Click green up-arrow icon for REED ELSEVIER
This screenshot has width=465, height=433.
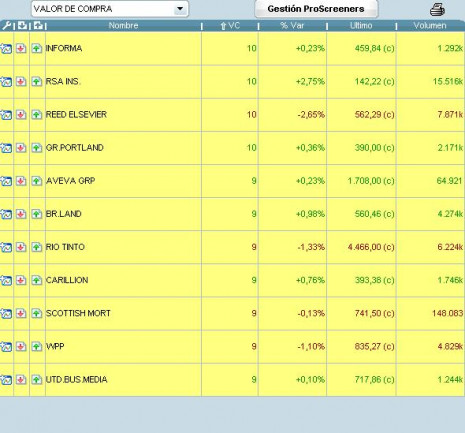37,115
